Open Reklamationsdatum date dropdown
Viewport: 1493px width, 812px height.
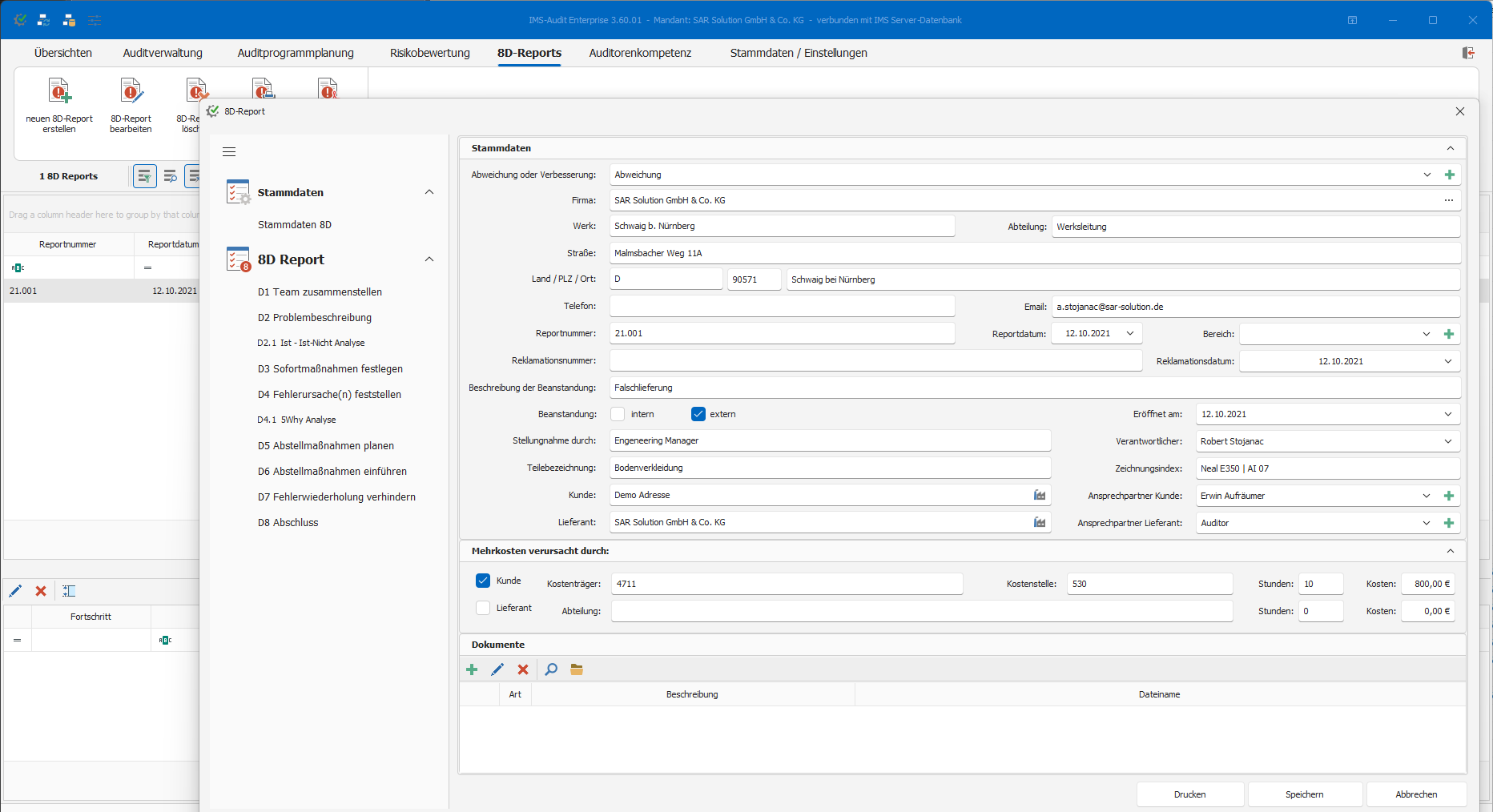pos(1448,361)
